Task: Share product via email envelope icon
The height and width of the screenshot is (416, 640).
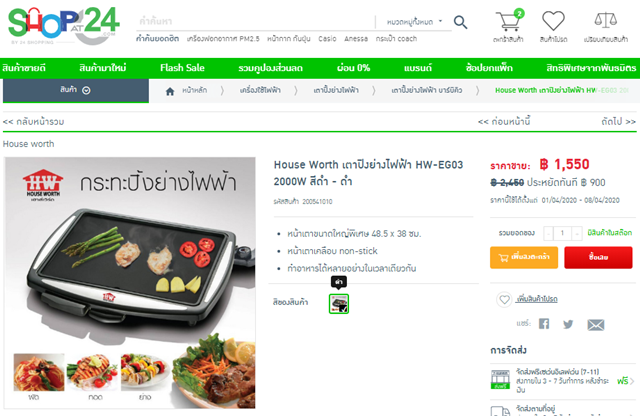Action: [x=596, y=325]
